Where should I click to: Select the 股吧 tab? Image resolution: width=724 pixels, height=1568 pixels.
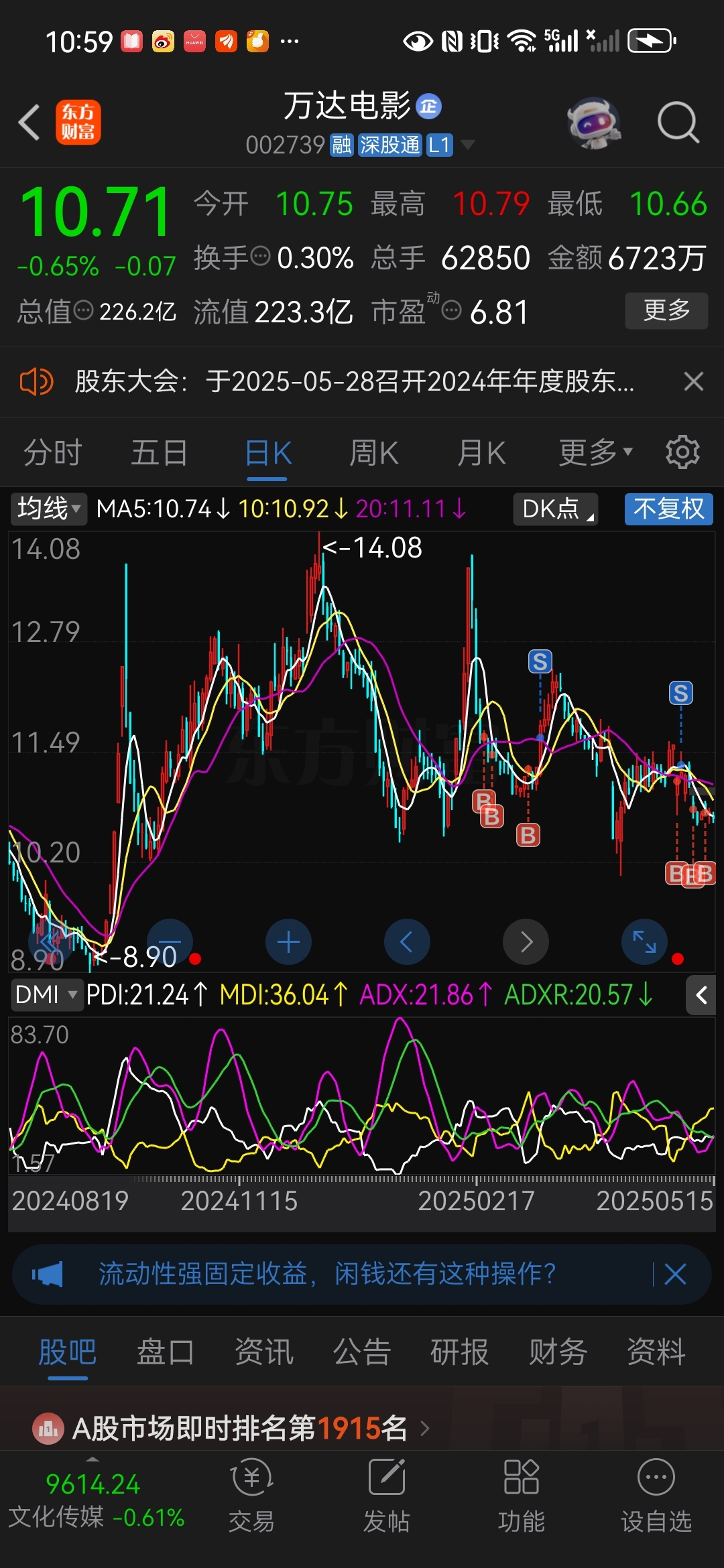67,1352
